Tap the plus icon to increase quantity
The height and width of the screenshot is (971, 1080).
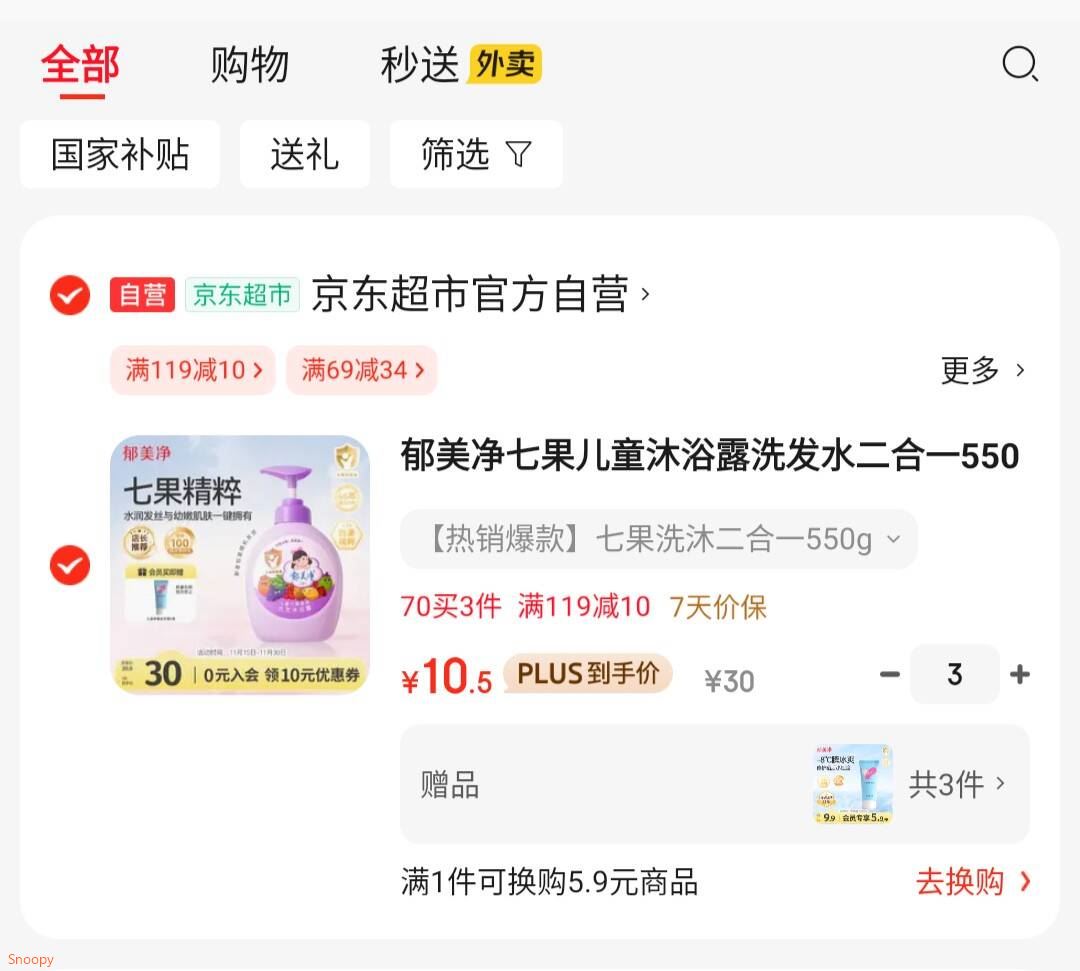[x=1020, y=675]
